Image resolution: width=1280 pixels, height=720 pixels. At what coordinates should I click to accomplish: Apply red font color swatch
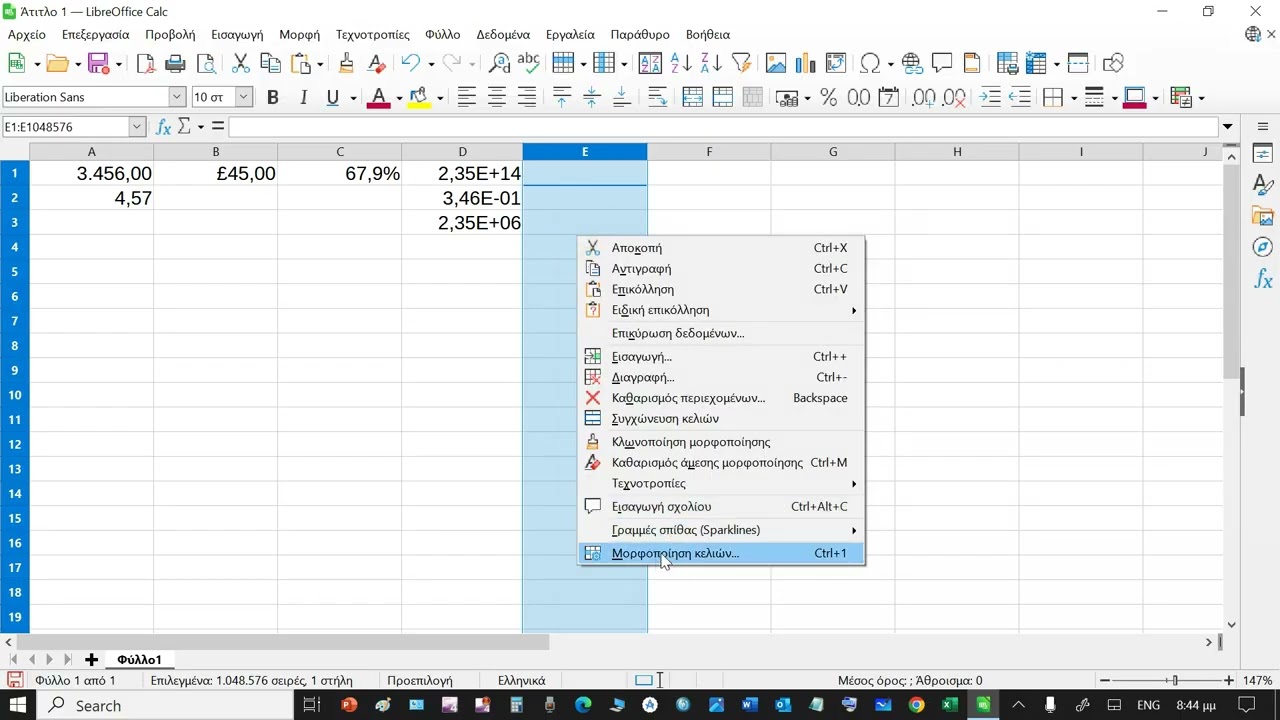coord(378,97)
